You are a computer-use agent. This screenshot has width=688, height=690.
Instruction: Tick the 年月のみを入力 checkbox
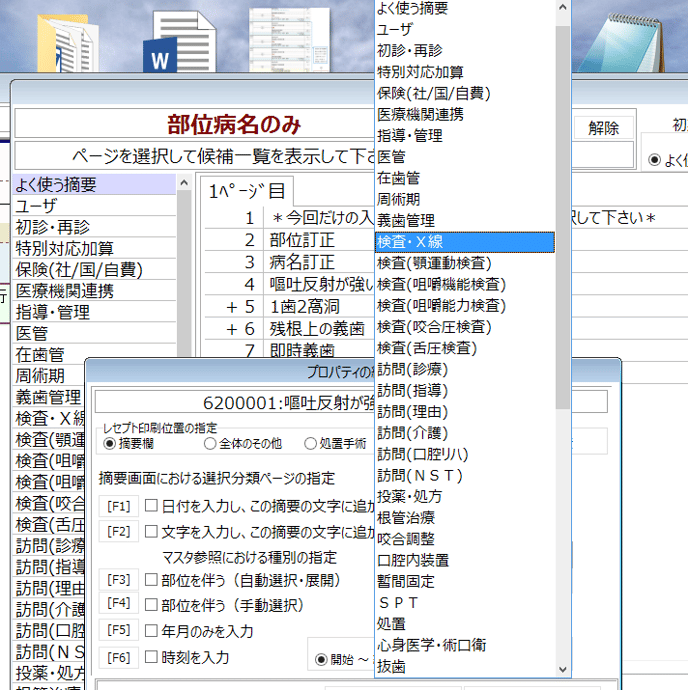click(x=152, y=631)
